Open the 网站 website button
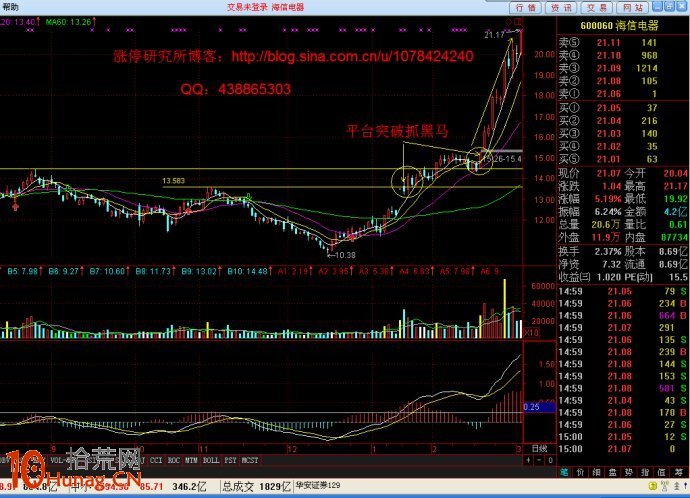Screen dimensions: 690x498 (x=633, y=7)
